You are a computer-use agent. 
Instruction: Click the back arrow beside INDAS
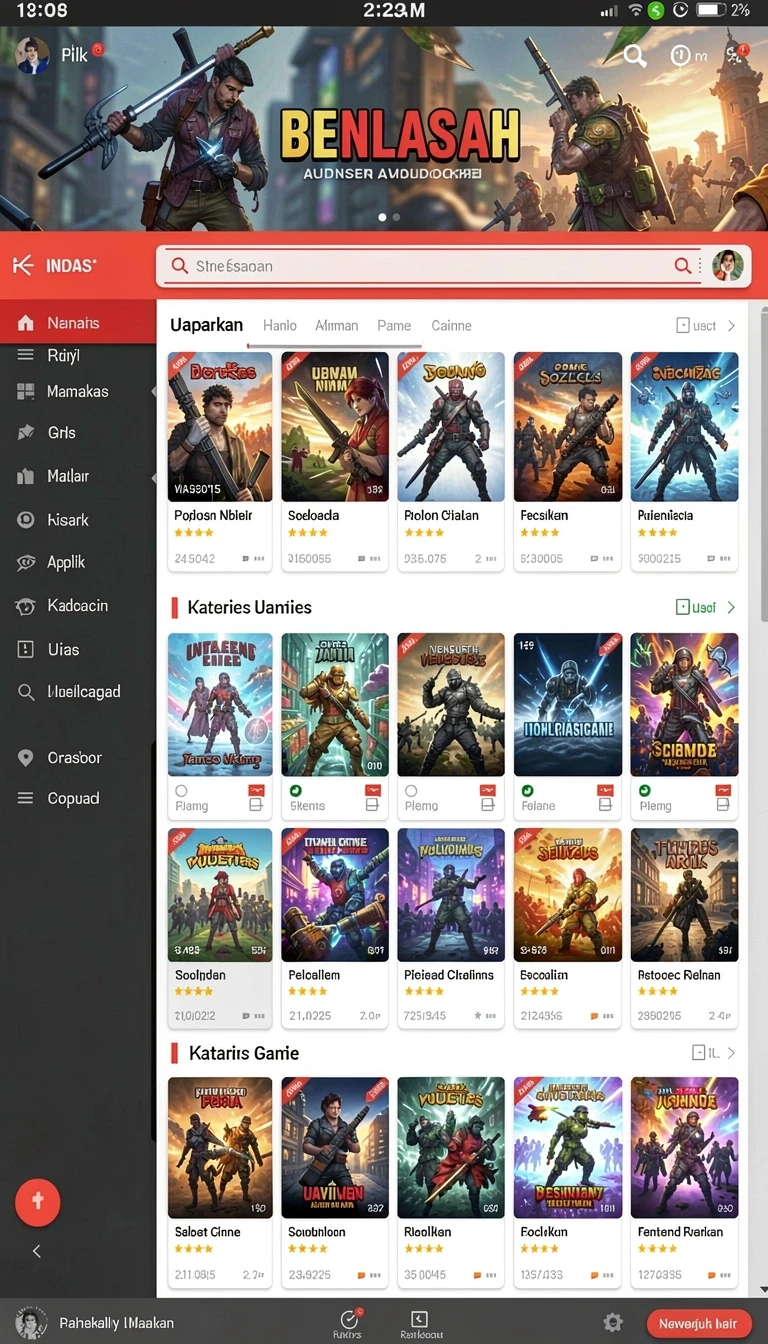point(22,266)
